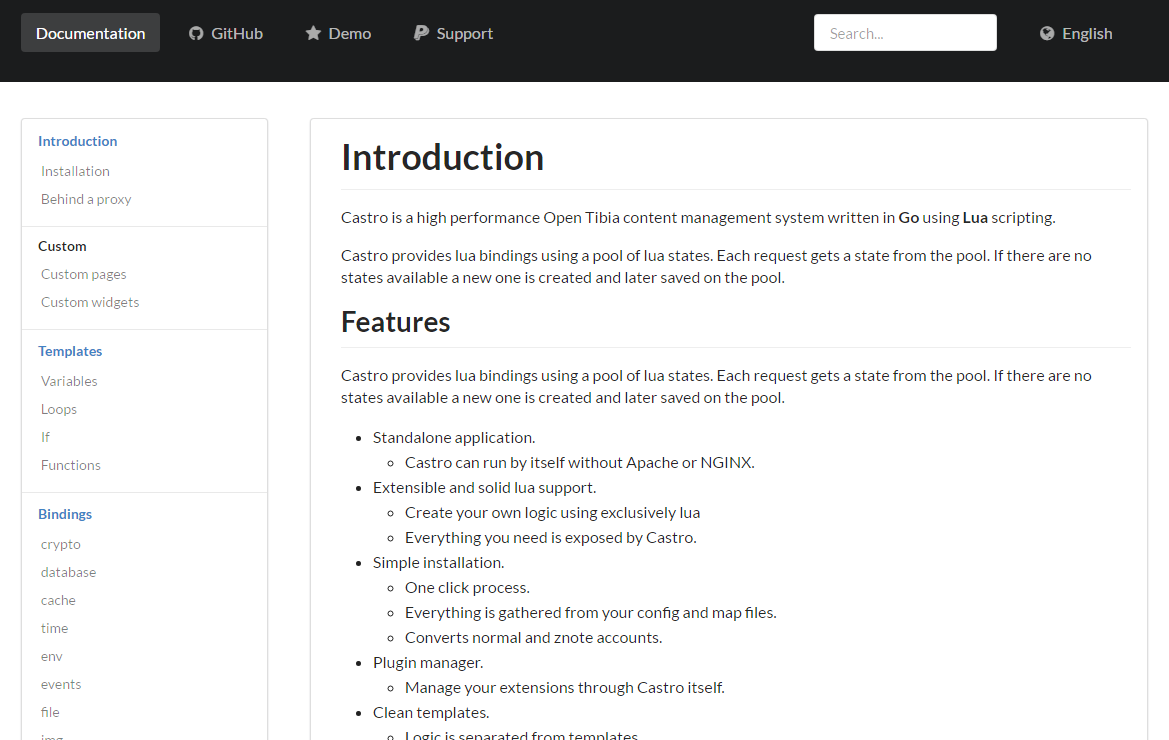Click 'One click process.' sub-item
Screen dimensions: 1169x740
click(467, 587)
